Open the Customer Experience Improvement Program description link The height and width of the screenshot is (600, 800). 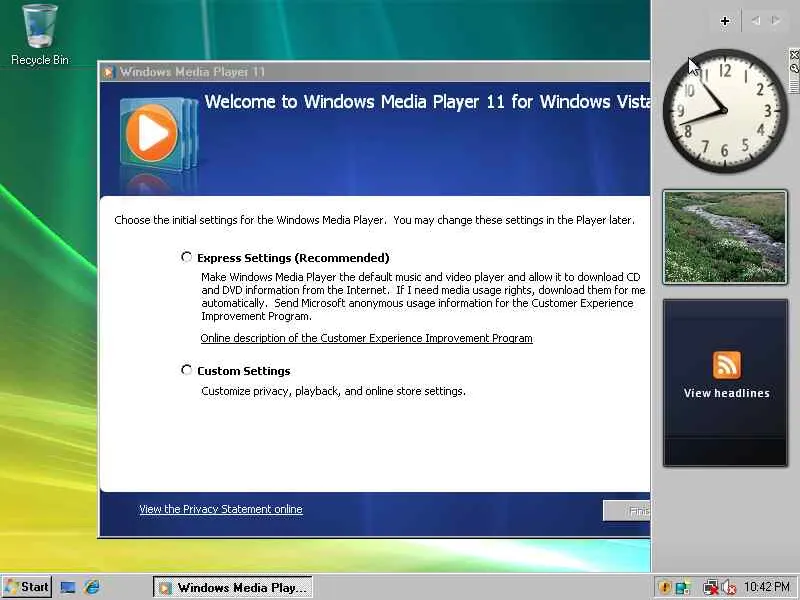(366, 338)
